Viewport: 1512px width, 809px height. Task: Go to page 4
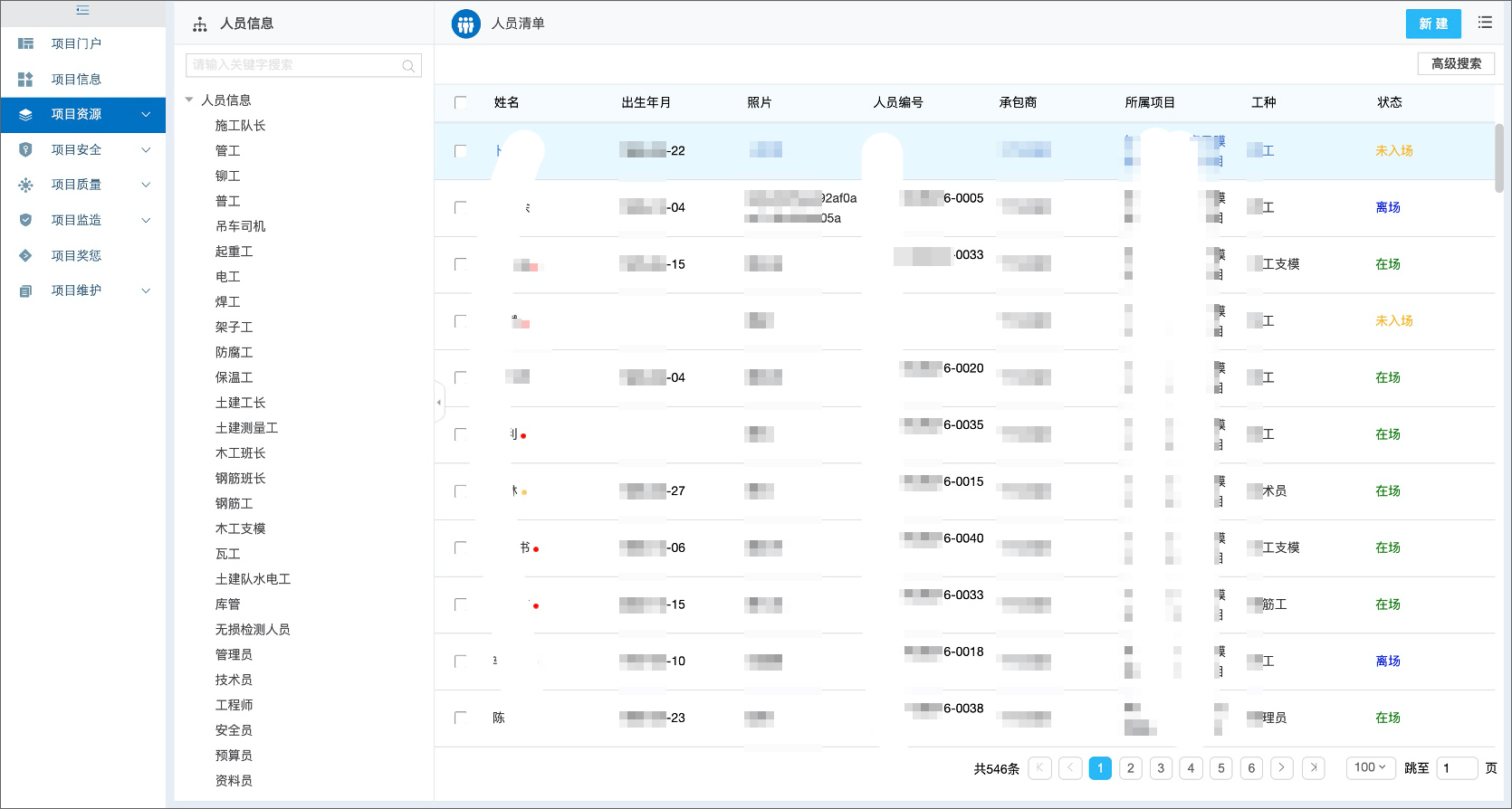click(x=1191, y=767)
